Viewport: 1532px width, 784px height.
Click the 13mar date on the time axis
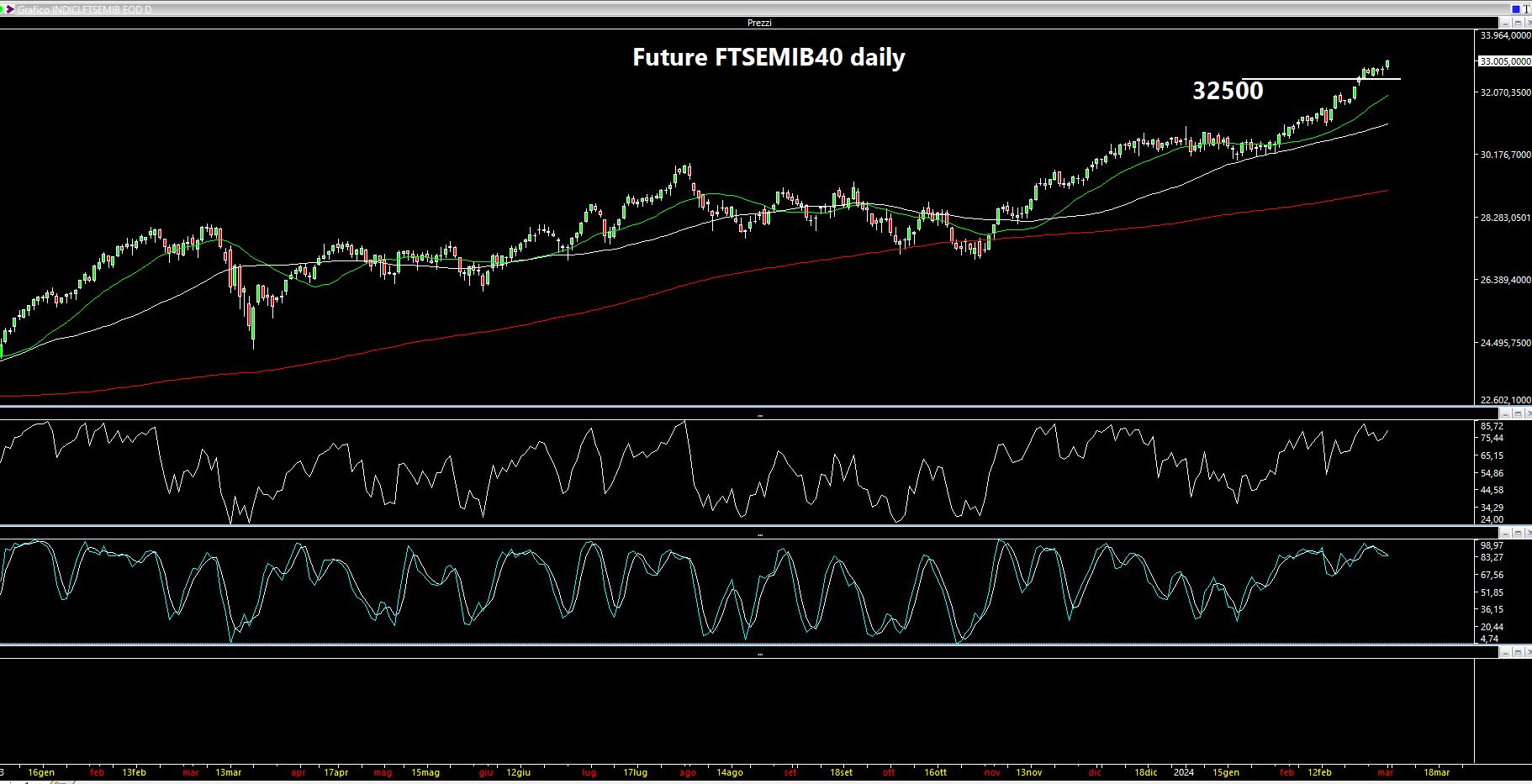(x=229, y=772)
